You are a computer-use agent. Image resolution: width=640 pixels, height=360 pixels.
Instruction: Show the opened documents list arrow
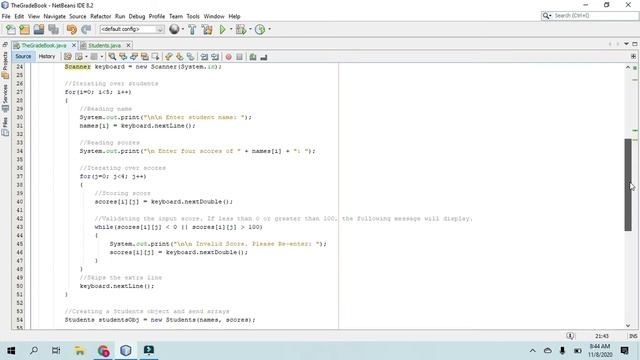click(626, 44)
